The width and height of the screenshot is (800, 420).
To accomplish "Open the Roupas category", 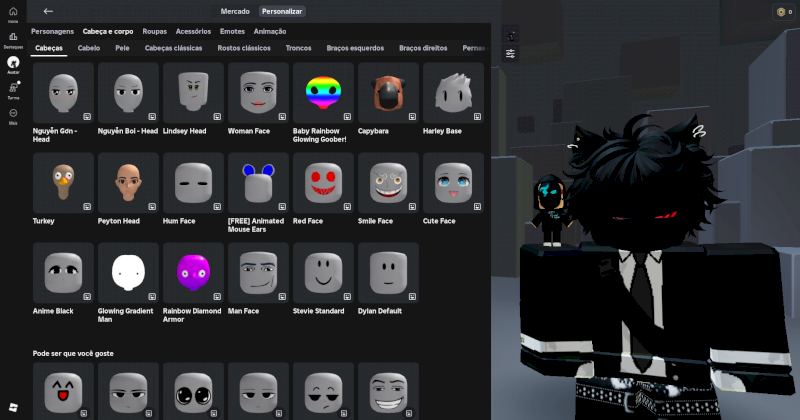I will [x=155, y=31].
